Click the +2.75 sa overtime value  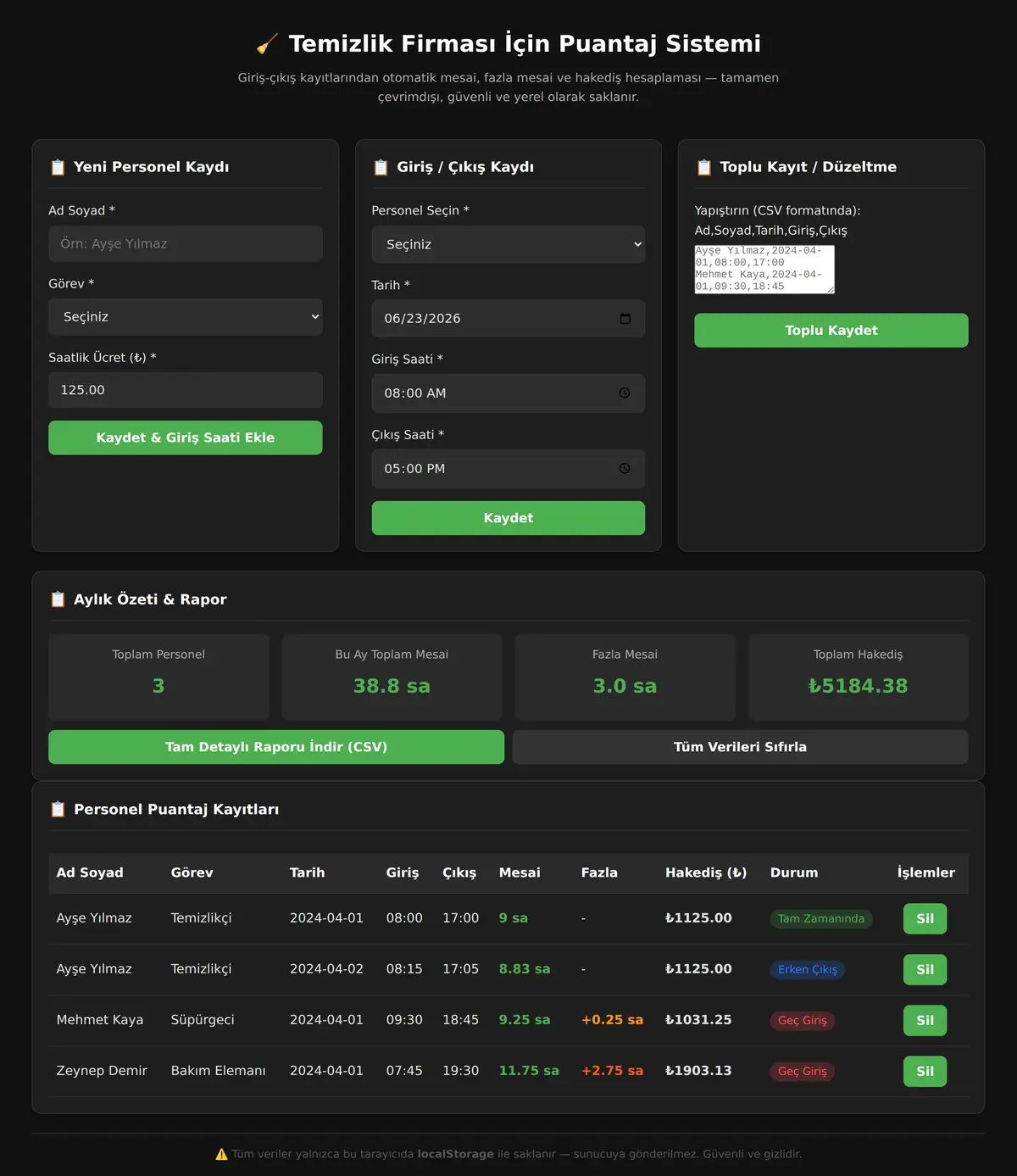click(x=612, y=1071)
